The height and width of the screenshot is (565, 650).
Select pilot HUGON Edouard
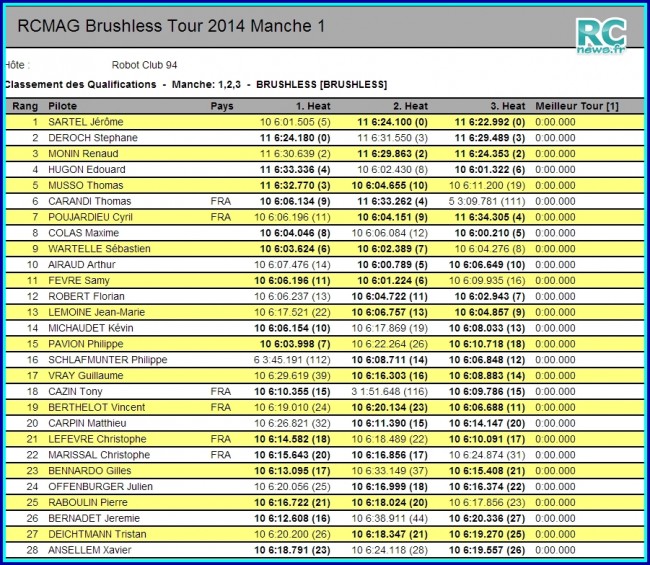[87, 170]
